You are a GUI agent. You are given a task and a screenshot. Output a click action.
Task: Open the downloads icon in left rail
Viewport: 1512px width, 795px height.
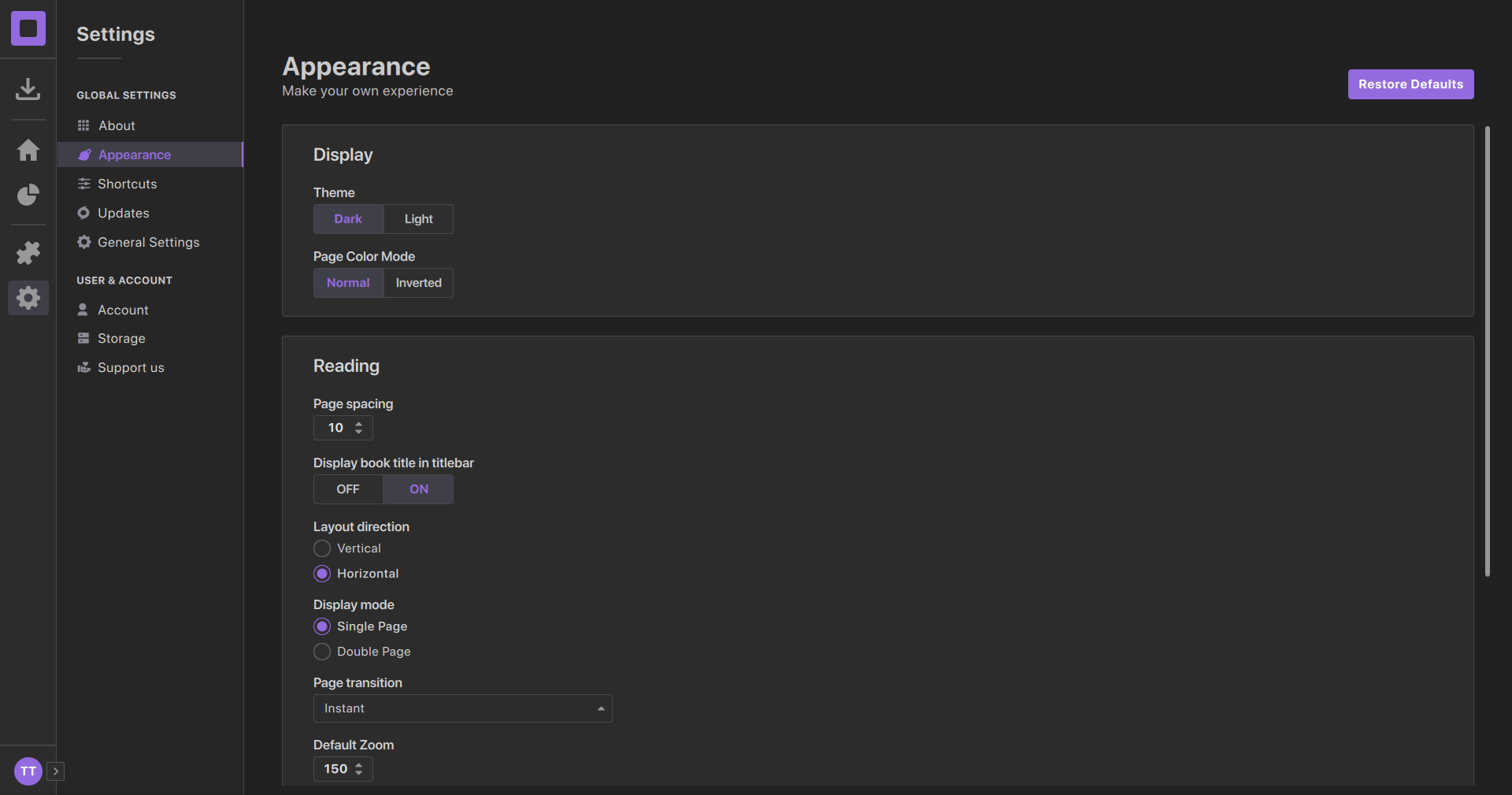tap(28, 89)
